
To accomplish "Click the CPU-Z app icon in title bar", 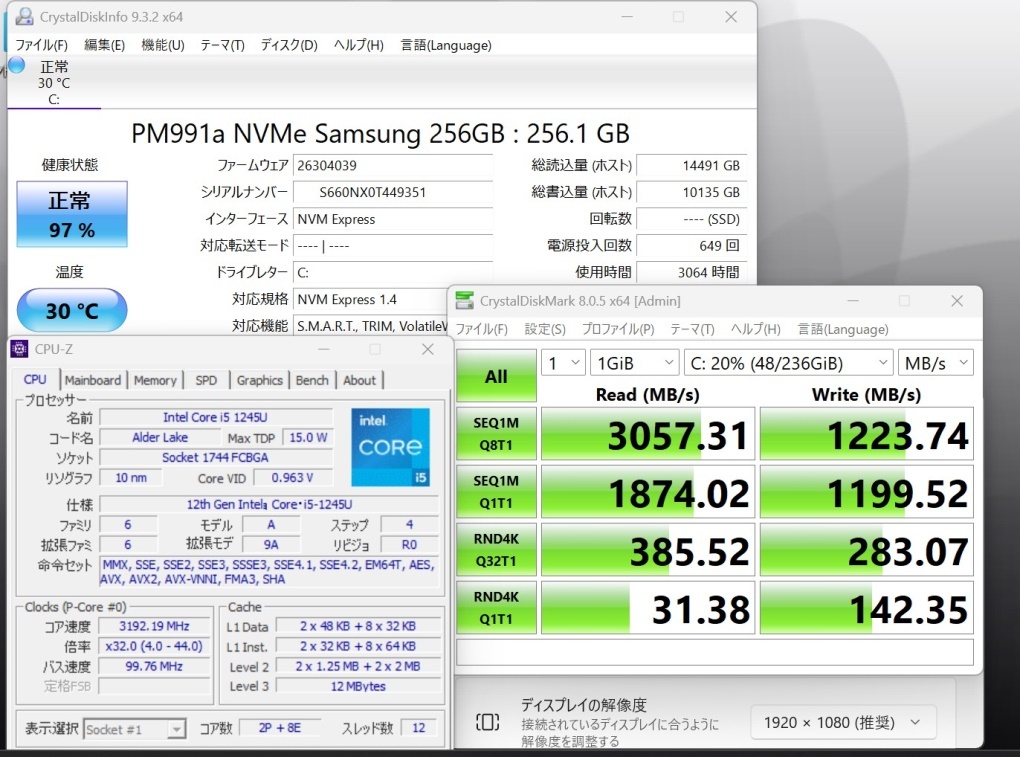I will coord(20,349).
